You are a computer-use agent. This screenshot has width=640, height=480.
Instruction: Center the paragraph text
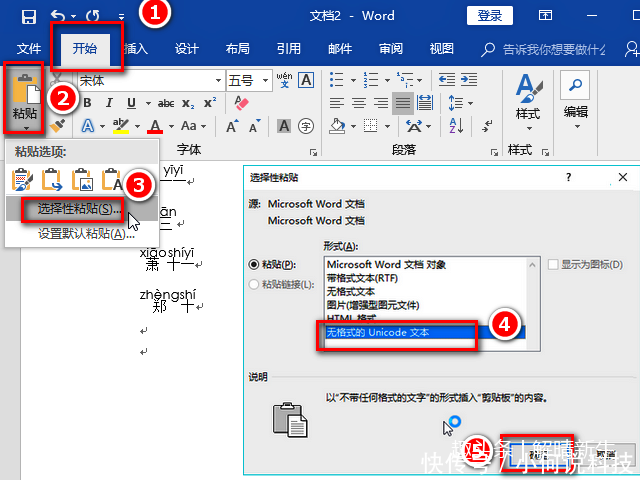[x=359, y=103]
